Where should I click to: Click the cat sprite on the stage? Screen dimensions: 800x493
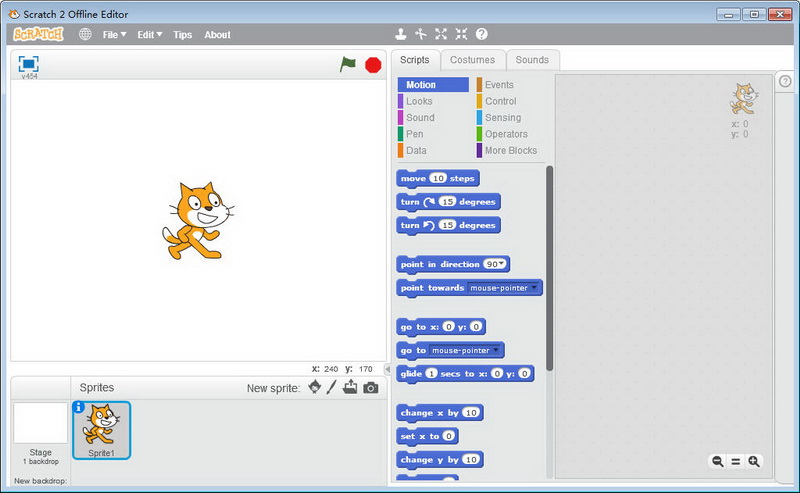tap(198, 220)
